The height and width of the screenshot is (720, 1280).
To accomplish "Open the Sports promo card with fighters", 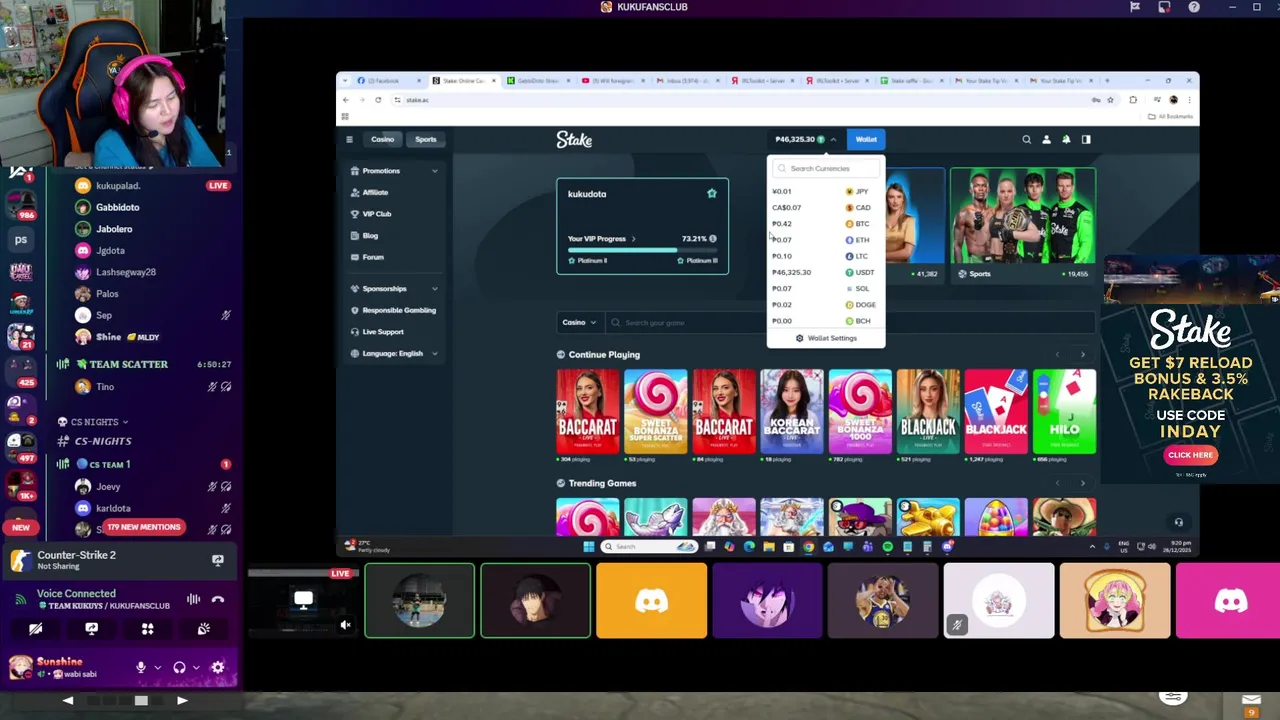I will click(1022, 224).
